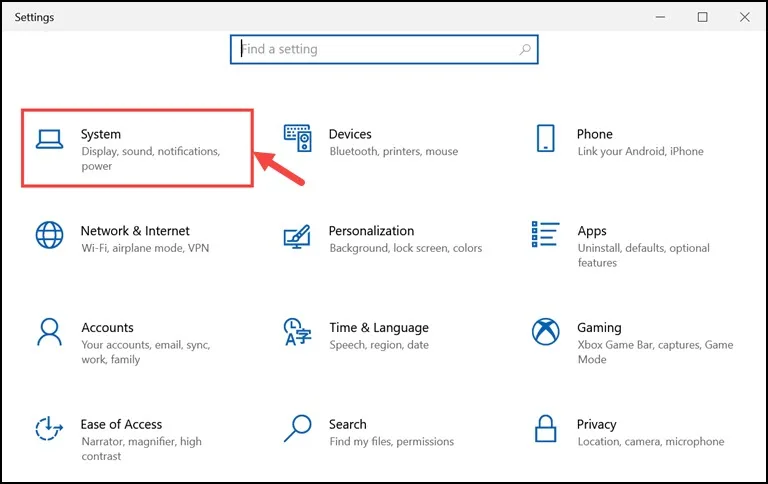This screenshot has width=768, height=484.
Task: Click 'Background, lock screen, colors' text
Action: (406, 248)
